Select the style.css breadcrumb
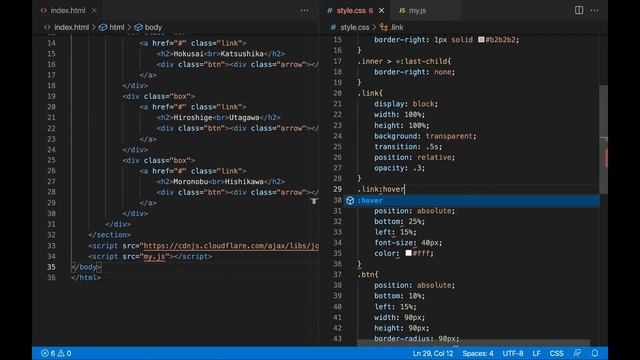 354,27
